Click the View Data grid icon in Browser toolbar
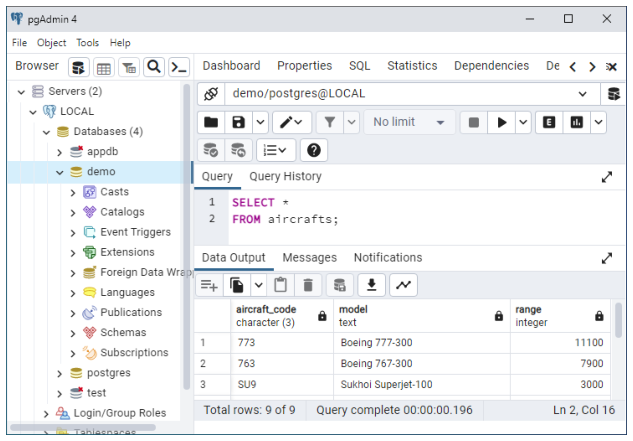The height and width of the screenshot is (441, 633). [x=104, y=67]
